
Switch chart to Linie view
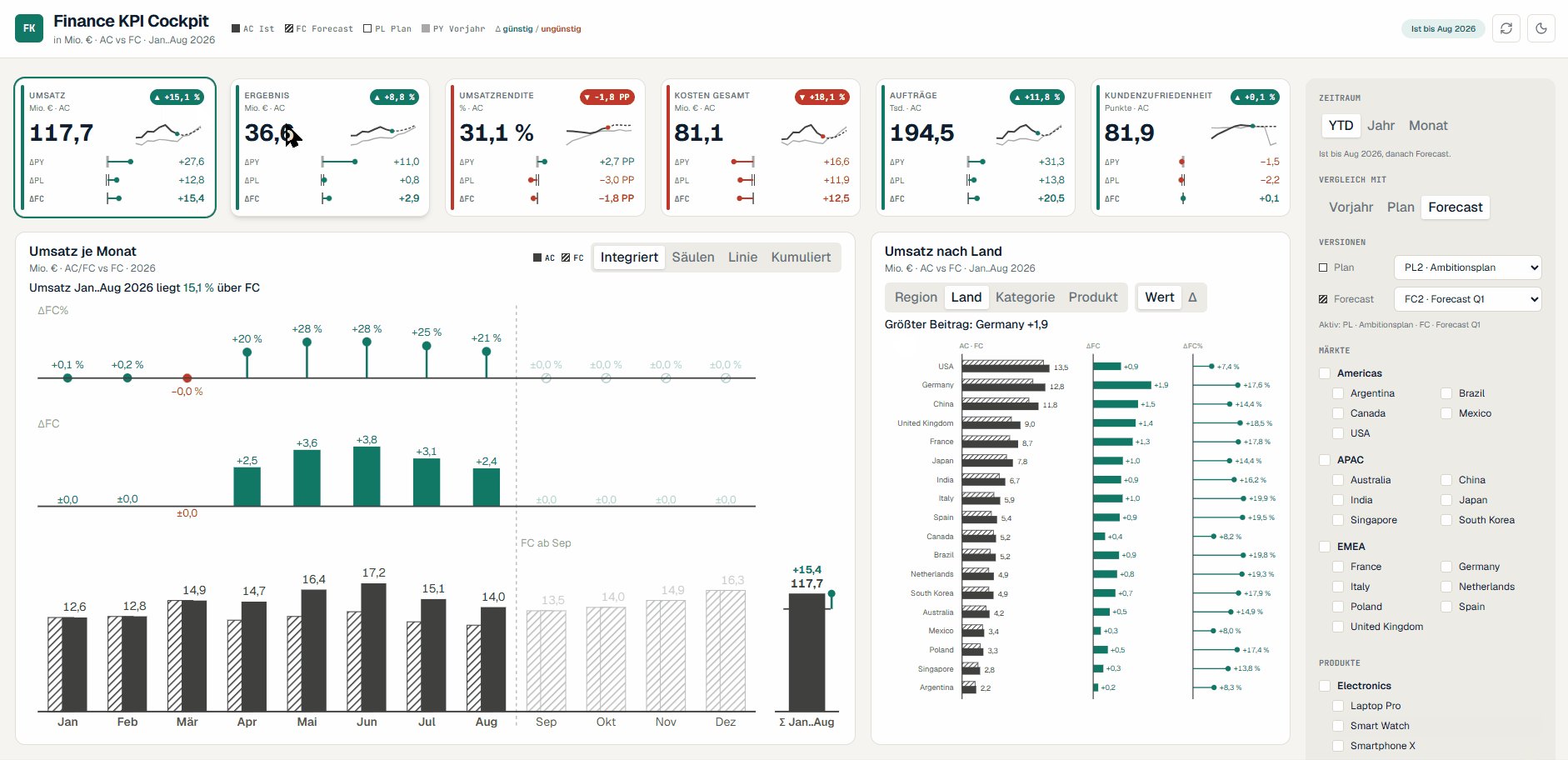click(742, 257)
